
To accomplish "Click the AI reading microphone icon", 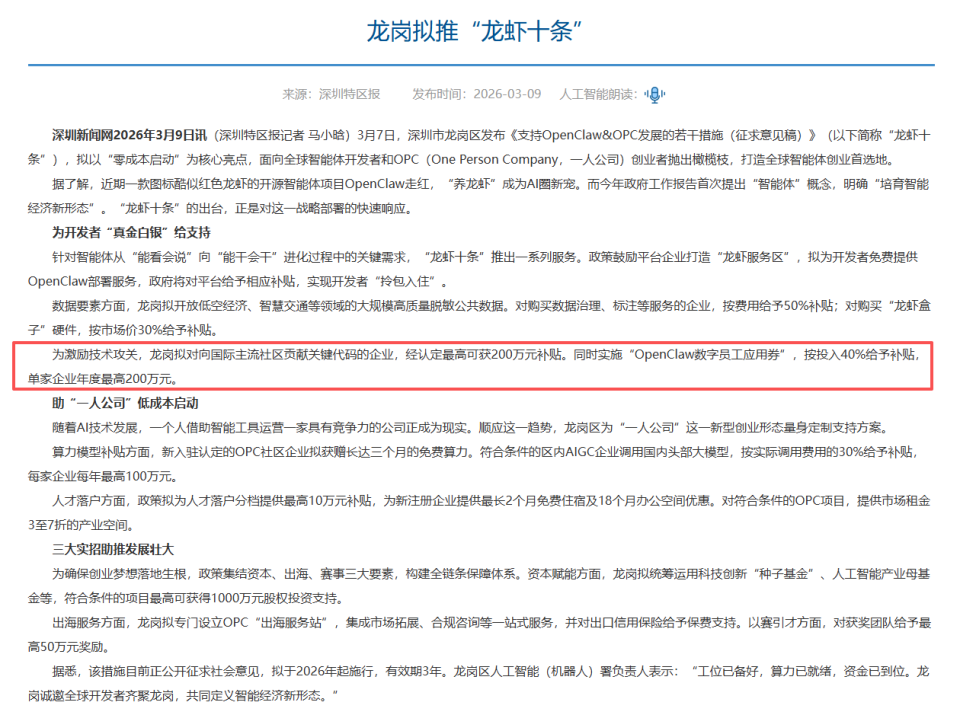I will [655, 93].
